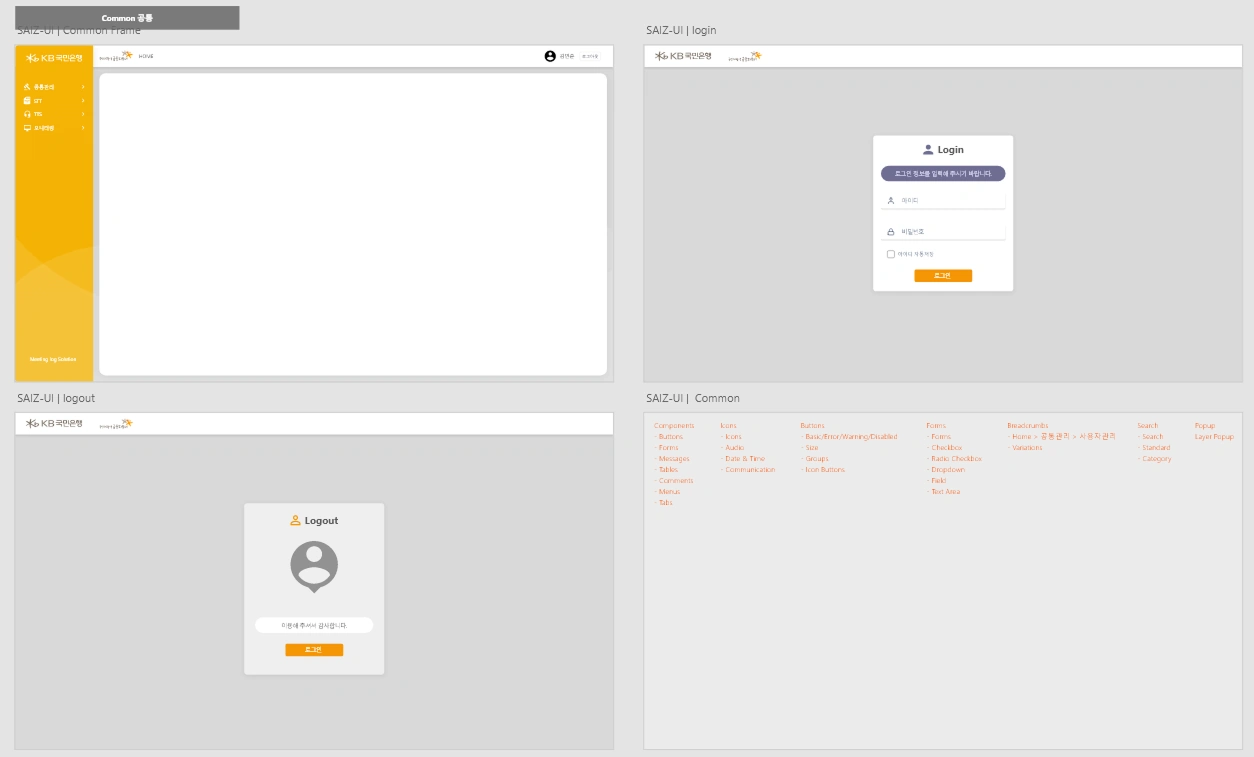The height and width of the screenshot is (757, 1254).
Task: Click the KB logo in the yellow sidebar
Action: pos(54,58)
